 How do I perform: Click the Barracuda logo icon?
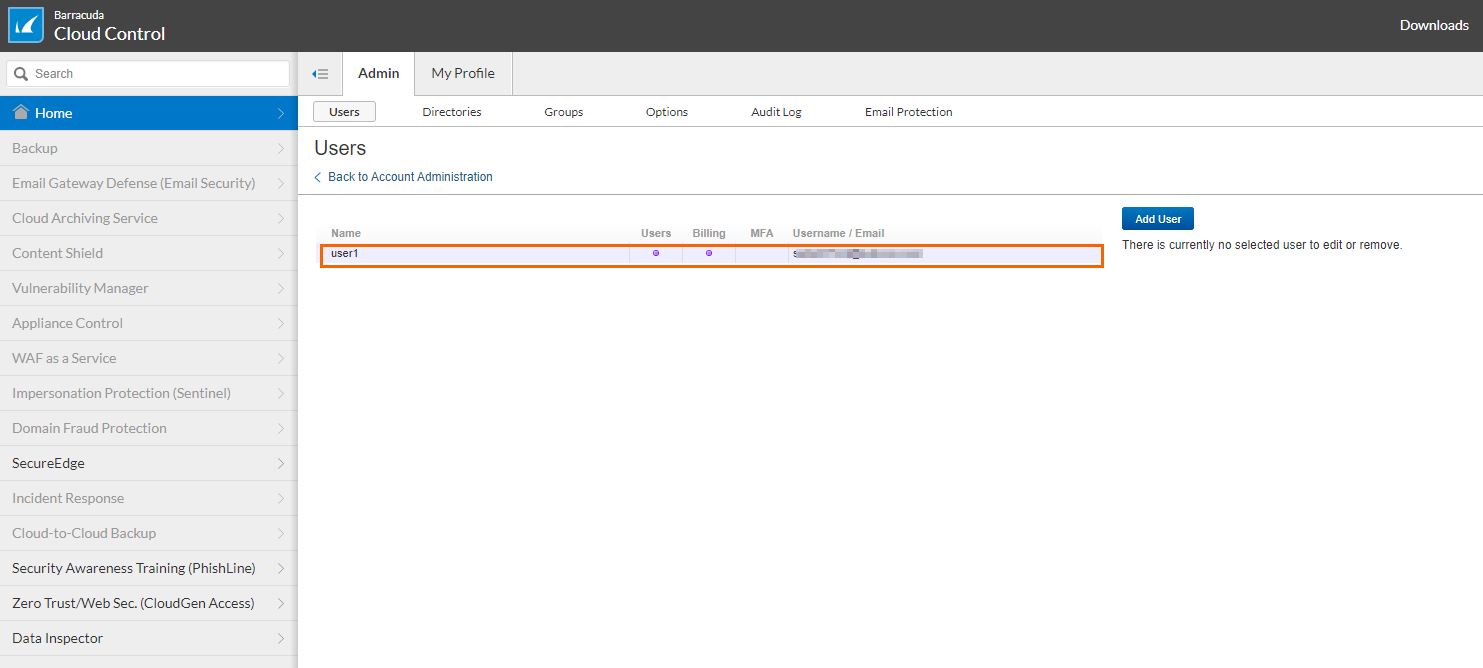26,25
